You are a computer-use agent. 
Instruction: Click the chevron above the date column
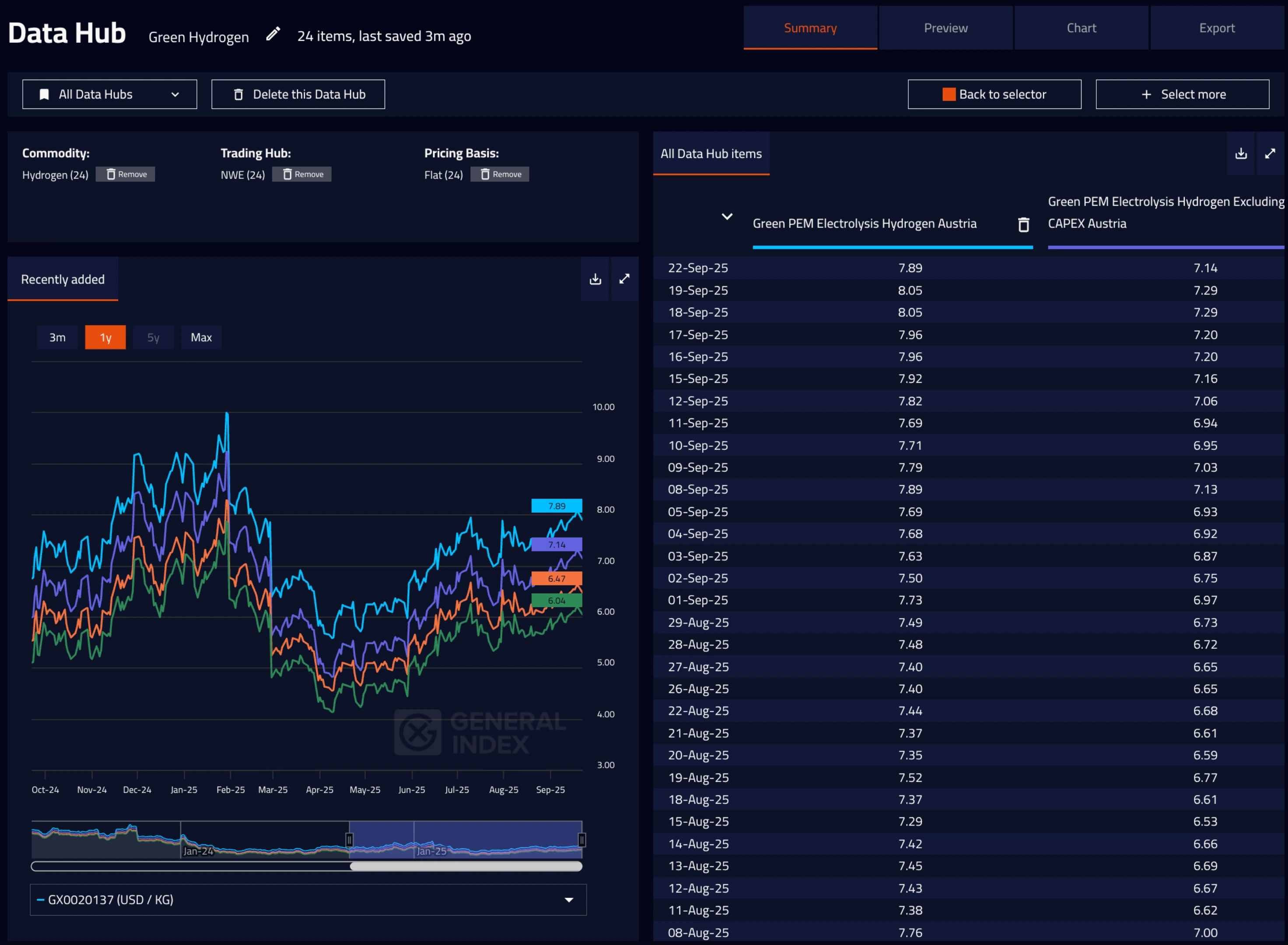pos(727,217)
